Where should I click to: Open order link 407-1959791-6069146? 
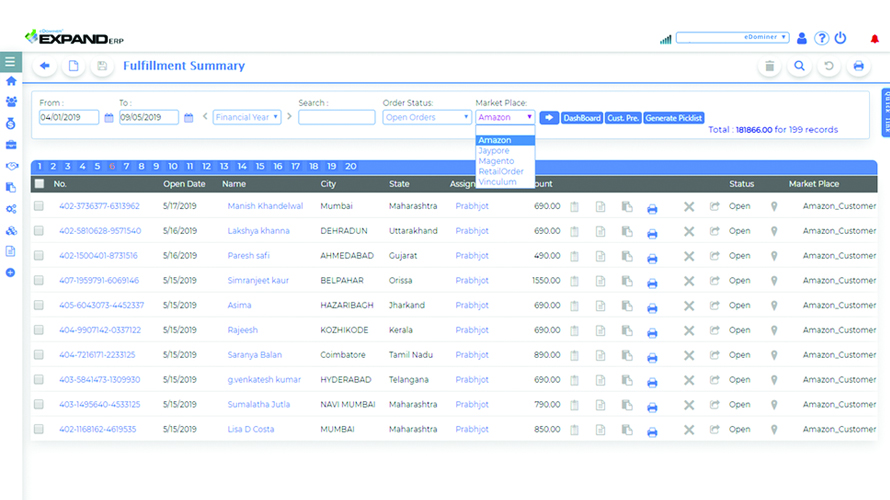pos(99,281)
